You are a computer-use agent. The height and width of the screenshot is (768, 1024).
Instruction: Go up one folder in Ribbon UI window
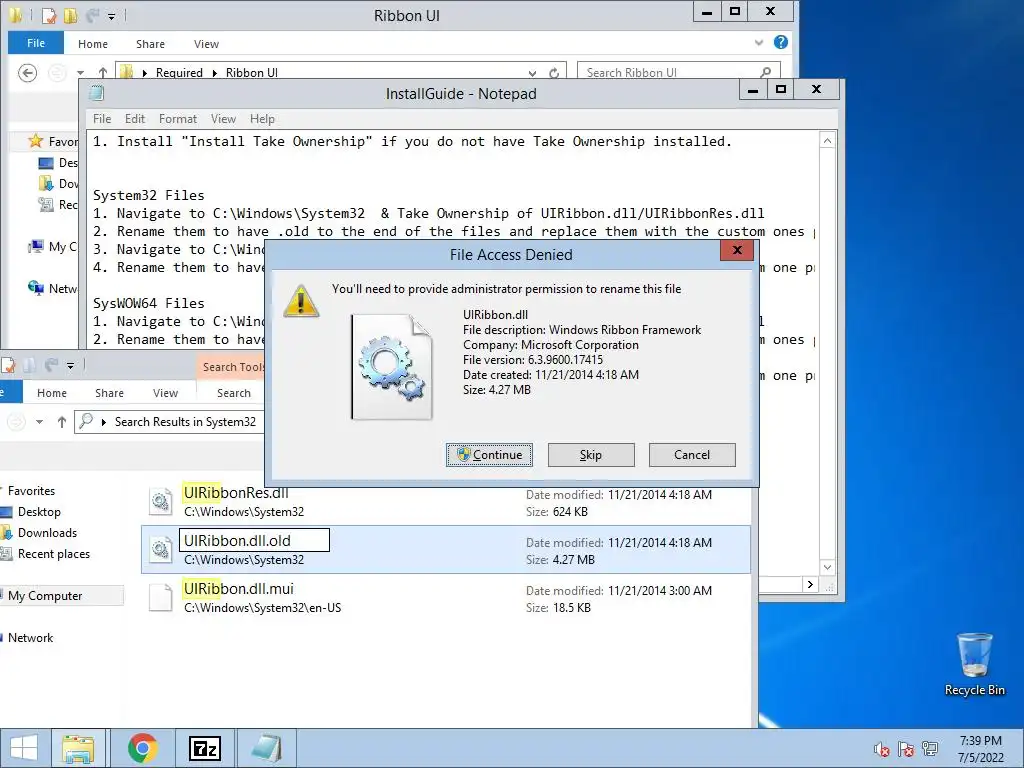tap(103, 73)
